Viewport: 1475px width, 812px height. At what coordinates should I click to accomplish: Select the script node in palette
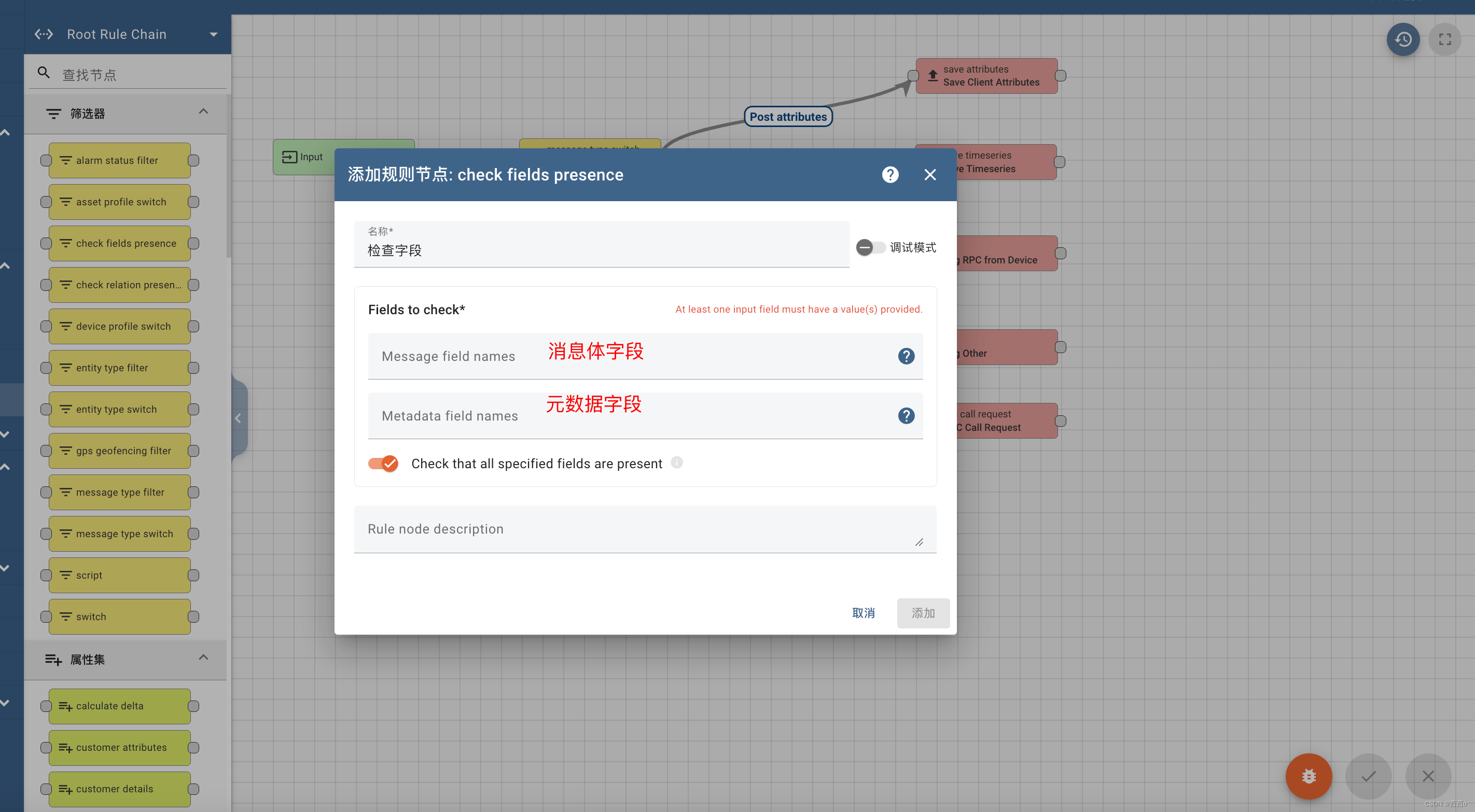(120, 576)
